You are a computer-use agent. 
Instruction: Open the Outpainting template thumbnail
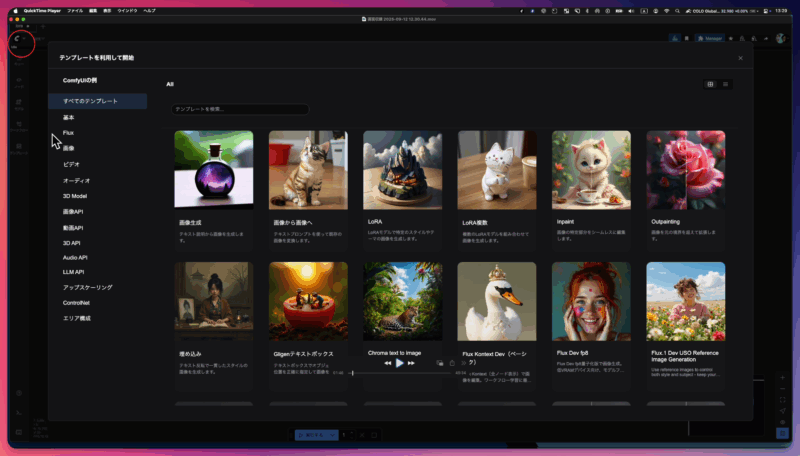[x=685, y=168]
